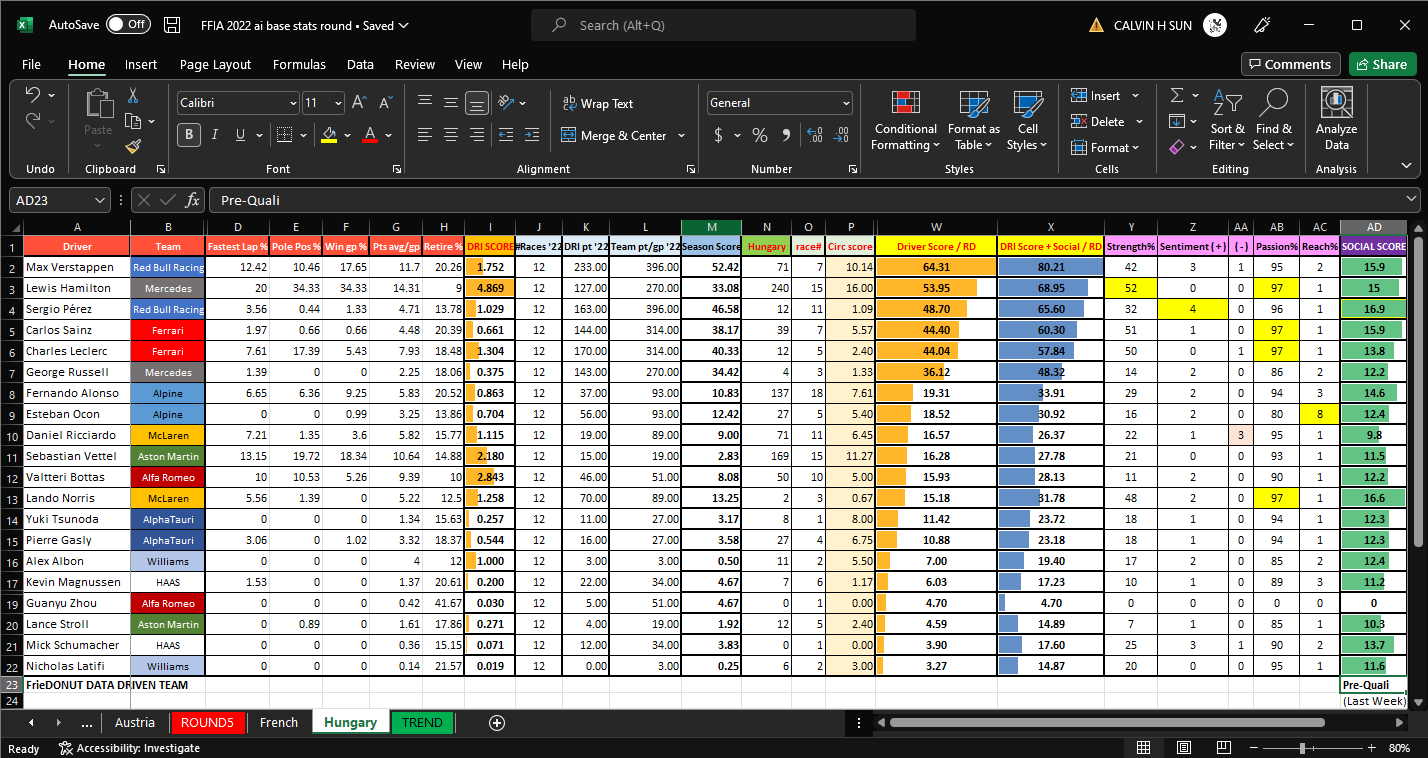1428x758 pixels.
Task: Open the Font size dropdown
Action: click(x=338, y=103)
